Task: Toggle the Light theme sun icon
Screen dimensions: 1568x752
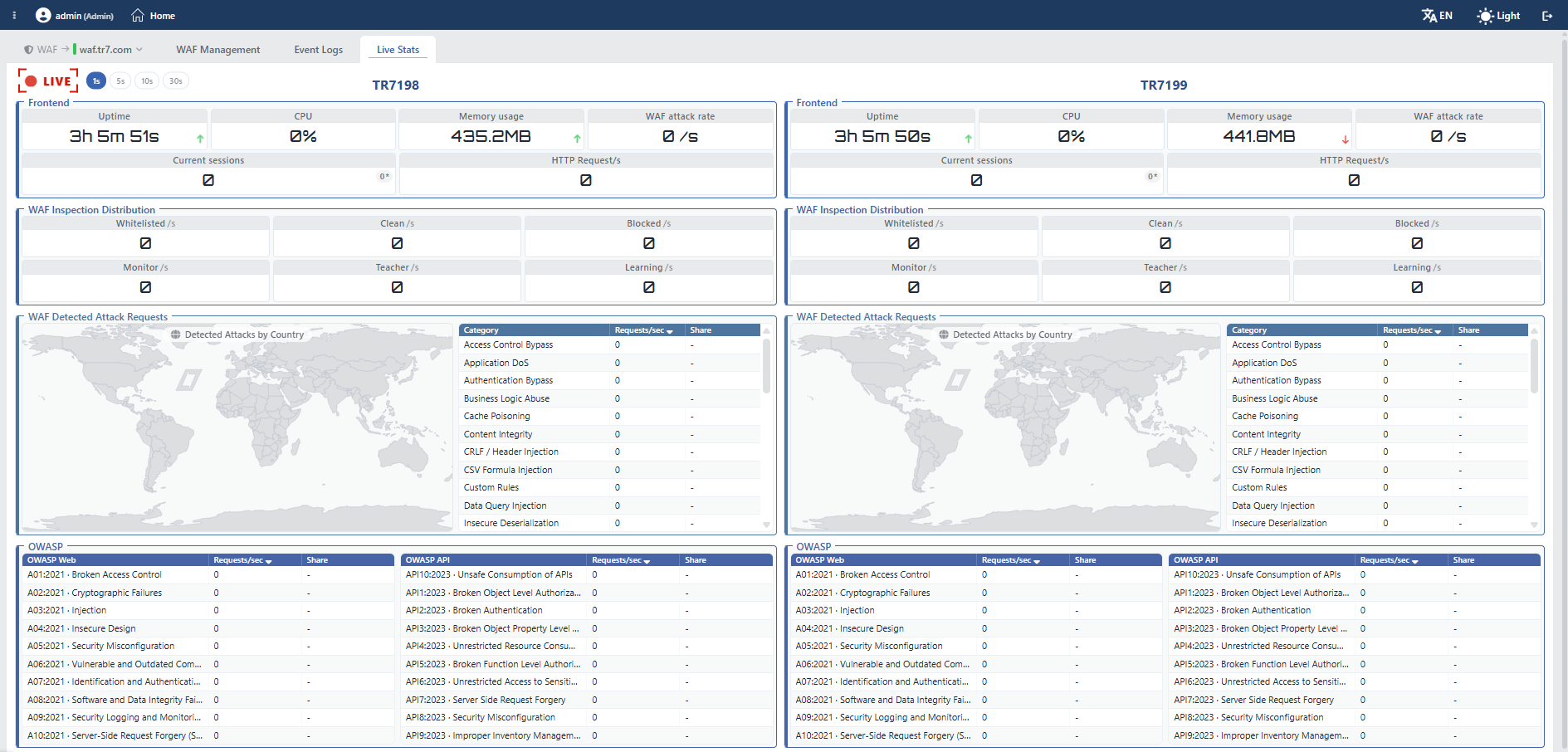Action: (1485, 16)
